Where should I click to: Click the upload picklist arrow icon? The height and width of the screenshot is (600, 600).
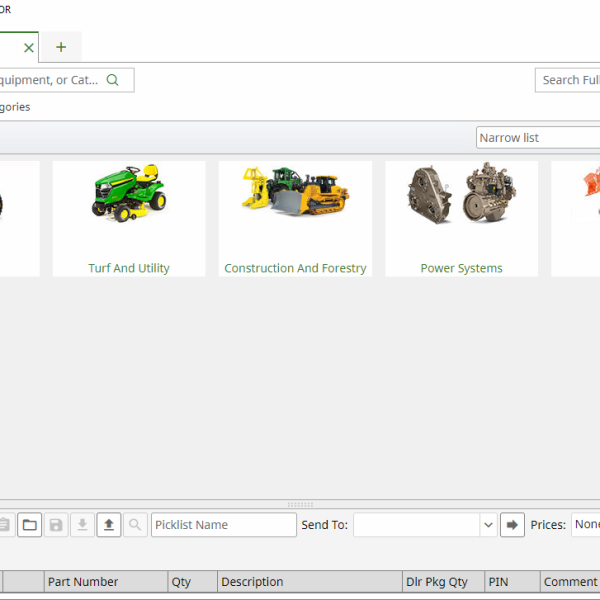point(109,525)
